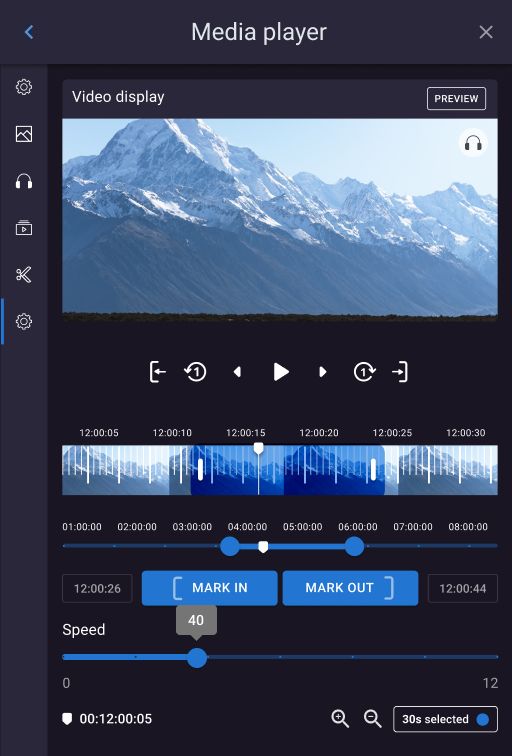Click the Speed slider handle at 40
The height and width of the screenshot is (756, 512).
pos(197,658)
